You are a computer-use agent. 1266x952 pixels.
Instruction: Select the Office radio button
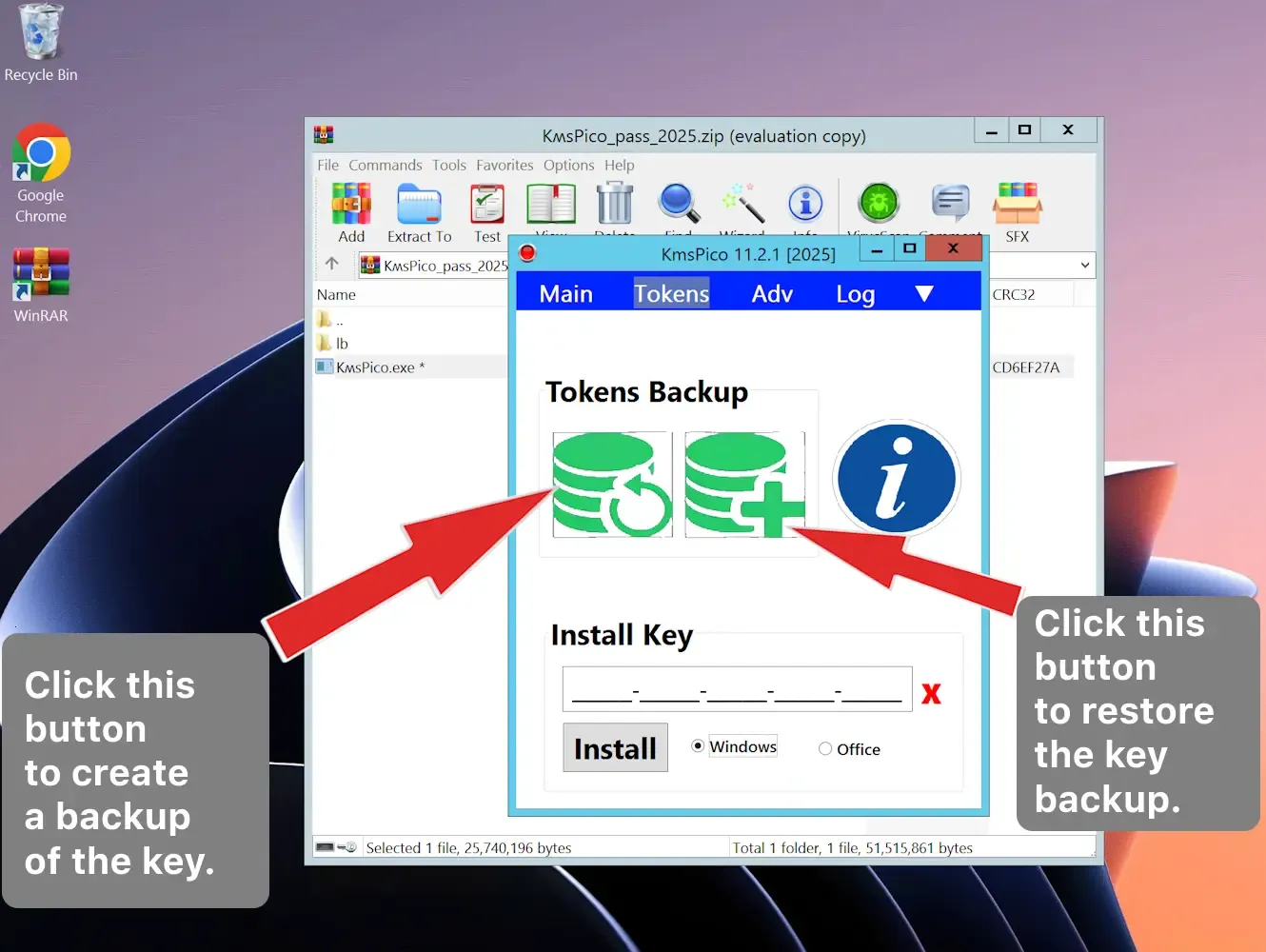[824, 749]
